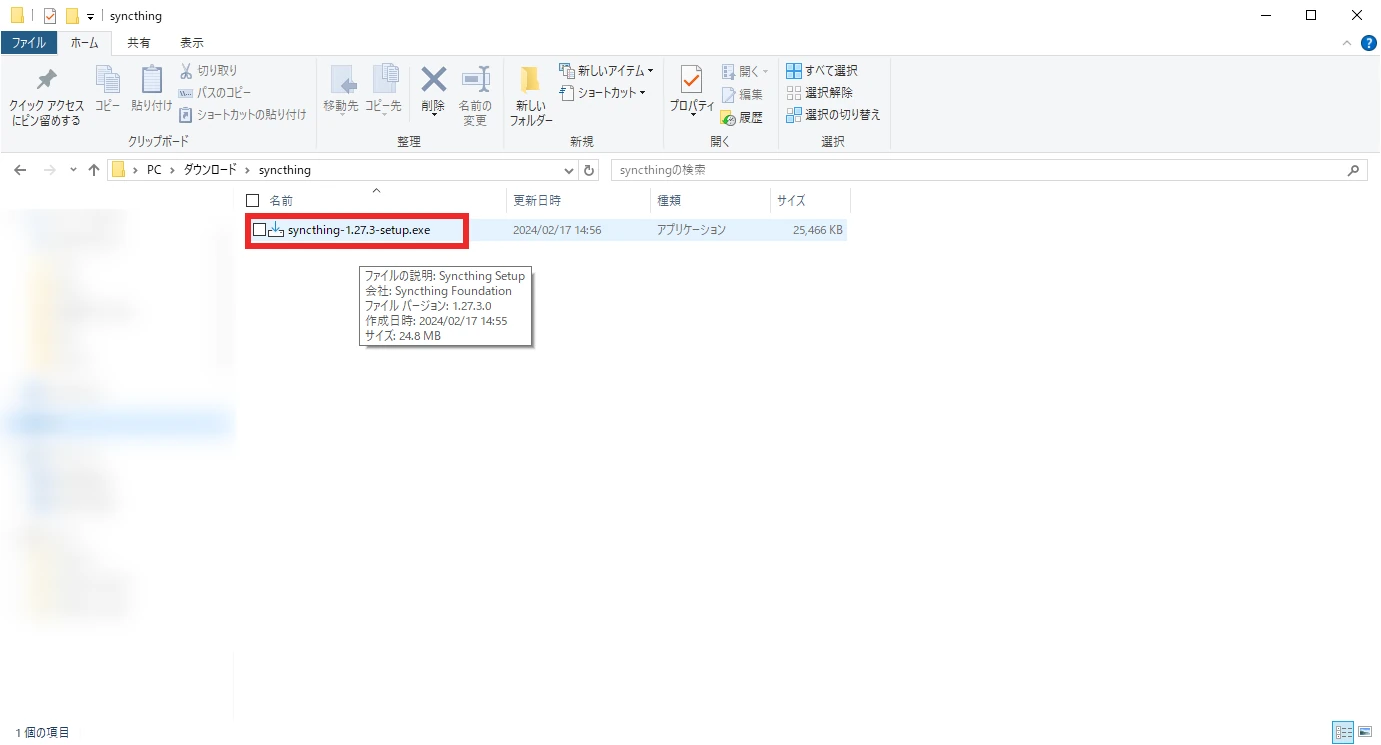1381x745 pixels.
Task: Click the Delete (削除) red X button
Action: coord(433,91)
